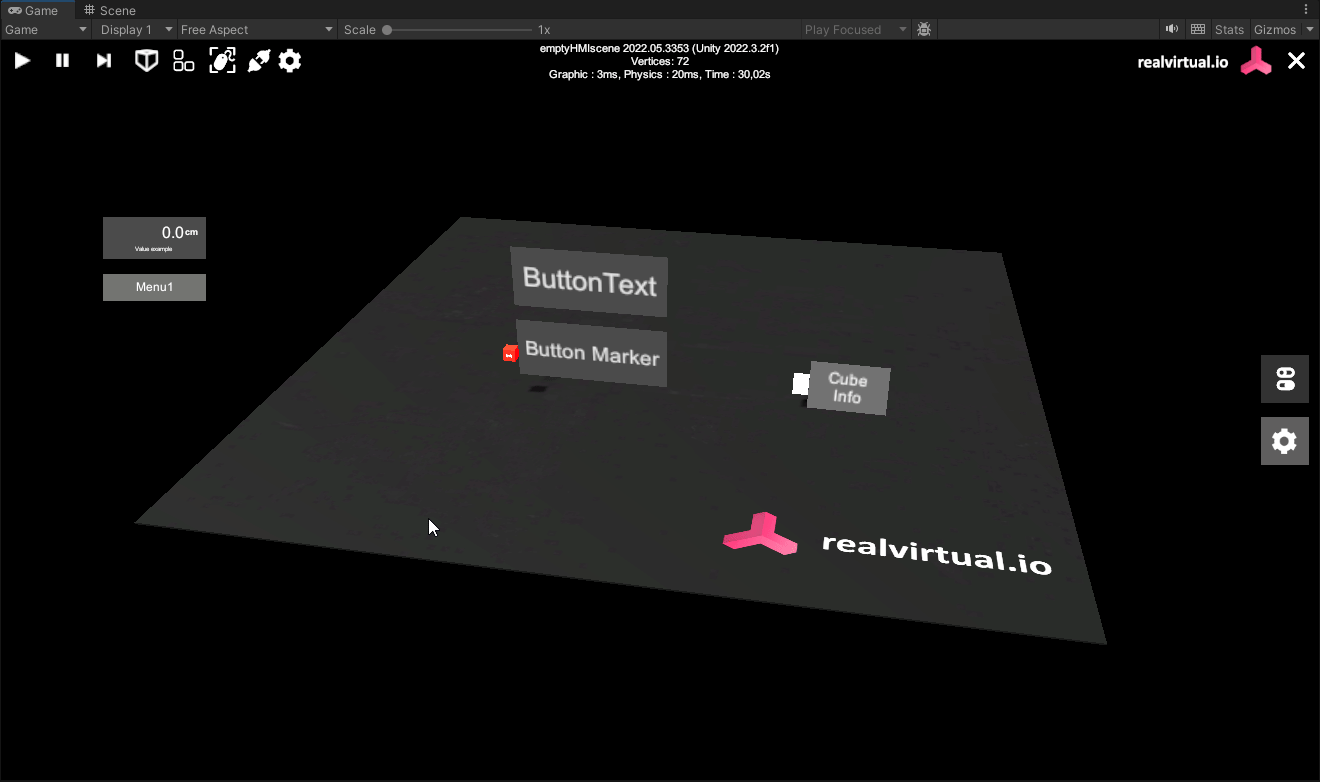Click the Scale slider handle
This screenshot has height=782, width=1320.
[x=387, y=30]
